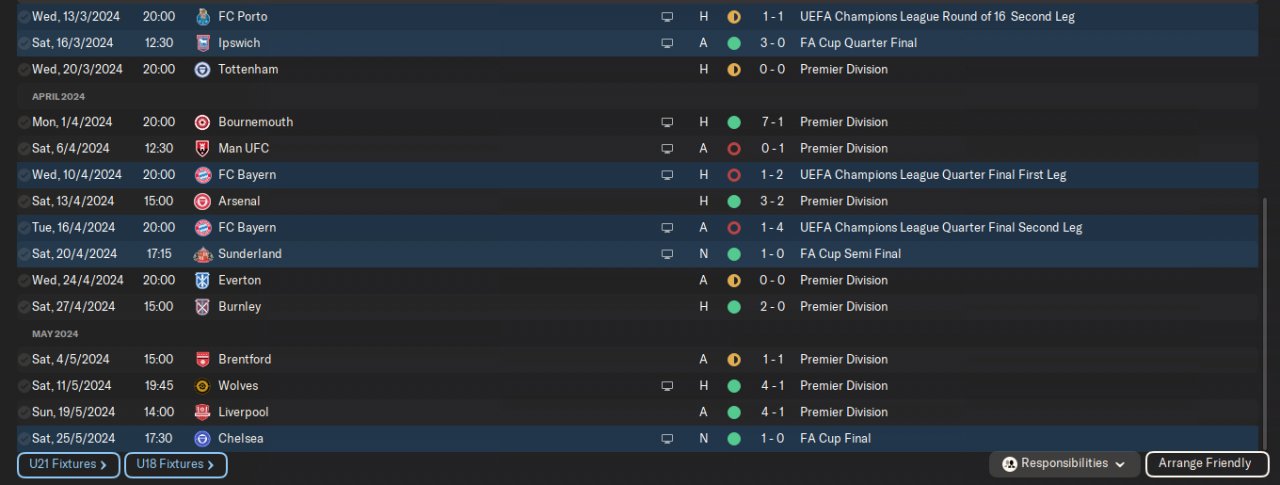Go to U18 Fixtures
1280x485 pixels.
175,464
